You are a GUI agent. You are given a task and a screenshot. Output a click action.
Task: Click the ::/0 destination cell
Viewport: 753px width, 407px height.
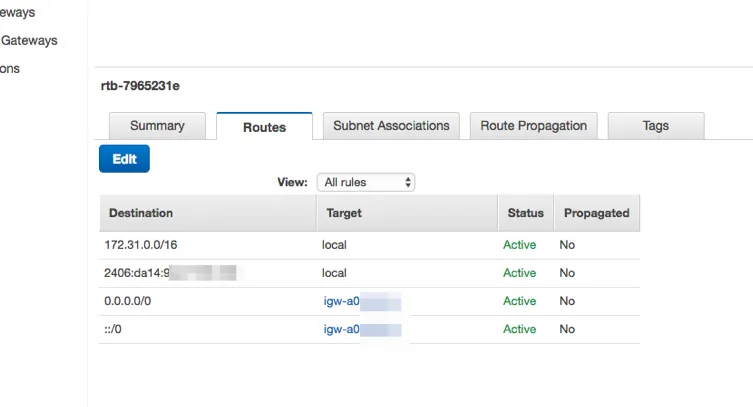point(114,329)
